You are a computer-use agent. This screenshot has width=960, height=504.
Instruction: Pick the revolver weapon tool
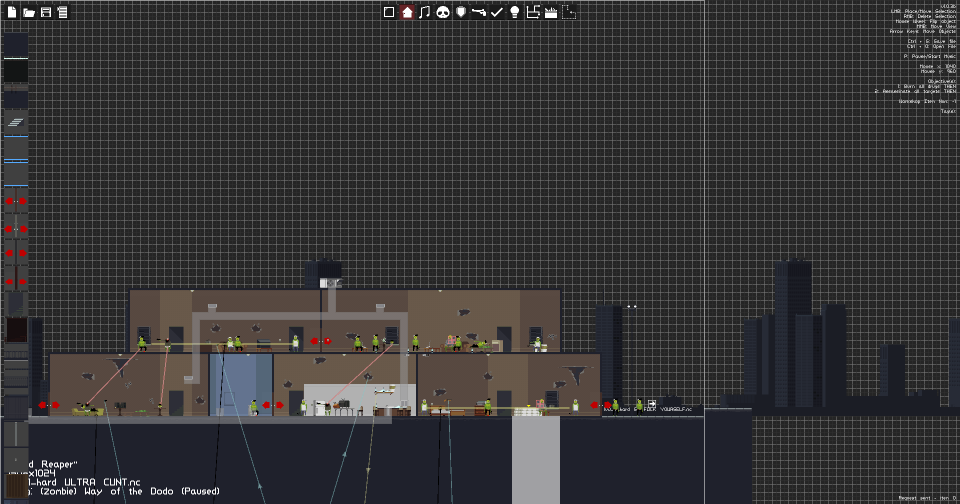(479, 12)
